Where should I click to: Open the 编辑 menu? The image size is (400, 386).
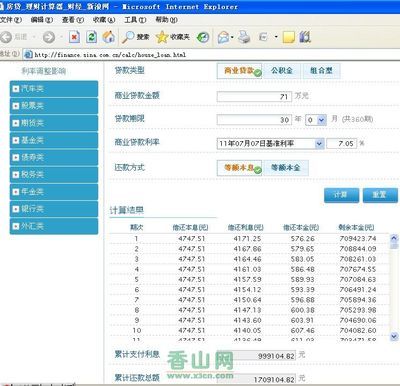(x=42, y=20)
